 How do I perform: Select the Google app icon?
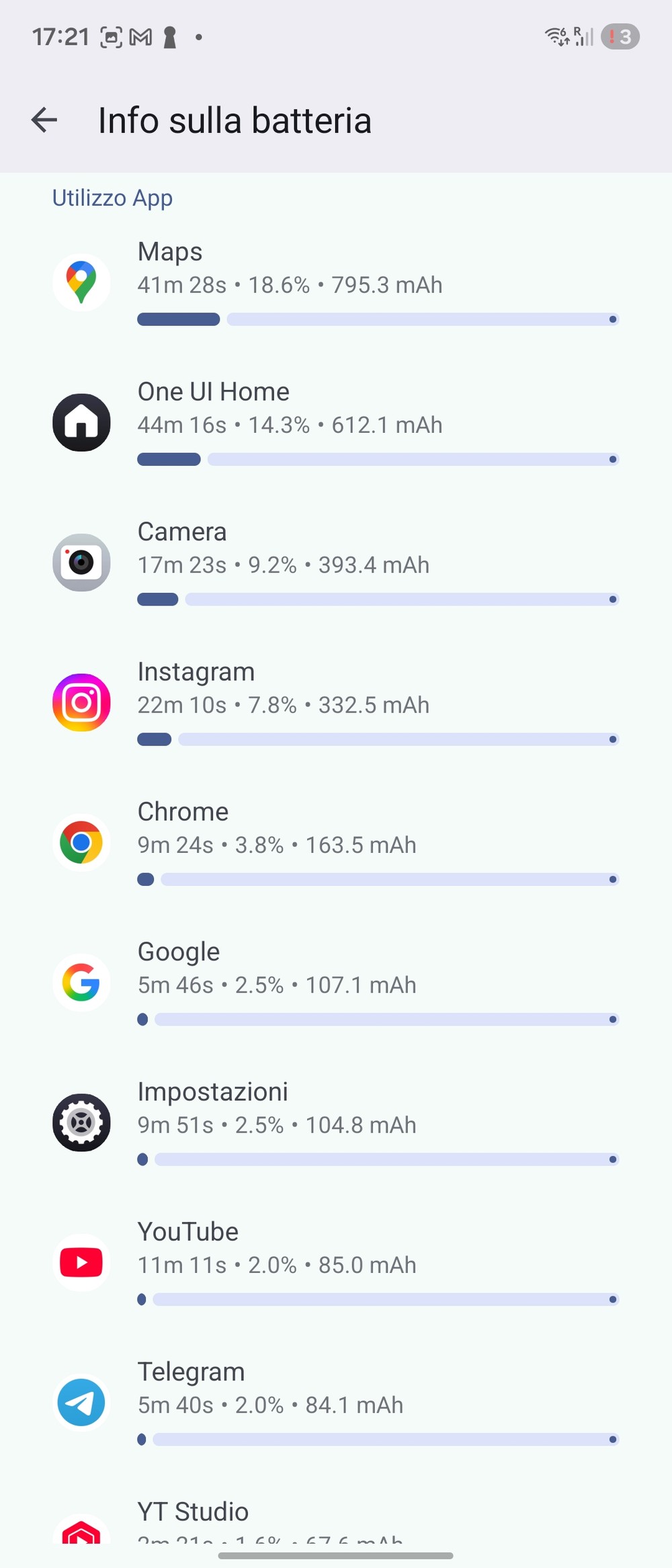click(81, 983)
